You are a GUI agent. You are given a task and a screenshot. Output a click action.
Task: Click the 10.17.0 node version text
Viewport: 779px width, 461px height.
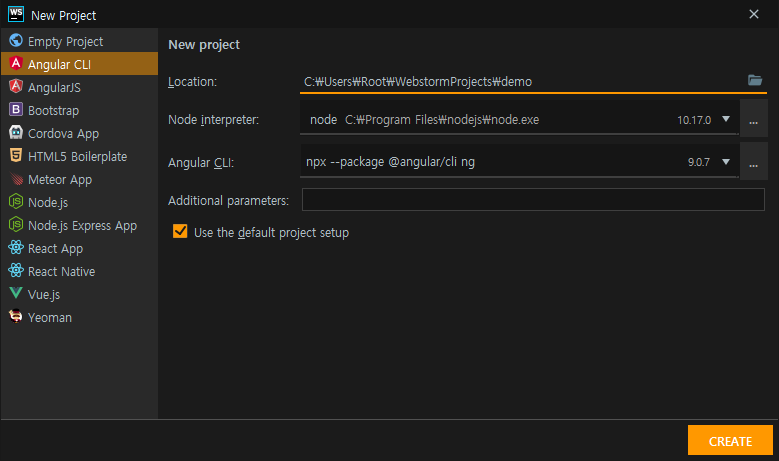click(694, 120)
